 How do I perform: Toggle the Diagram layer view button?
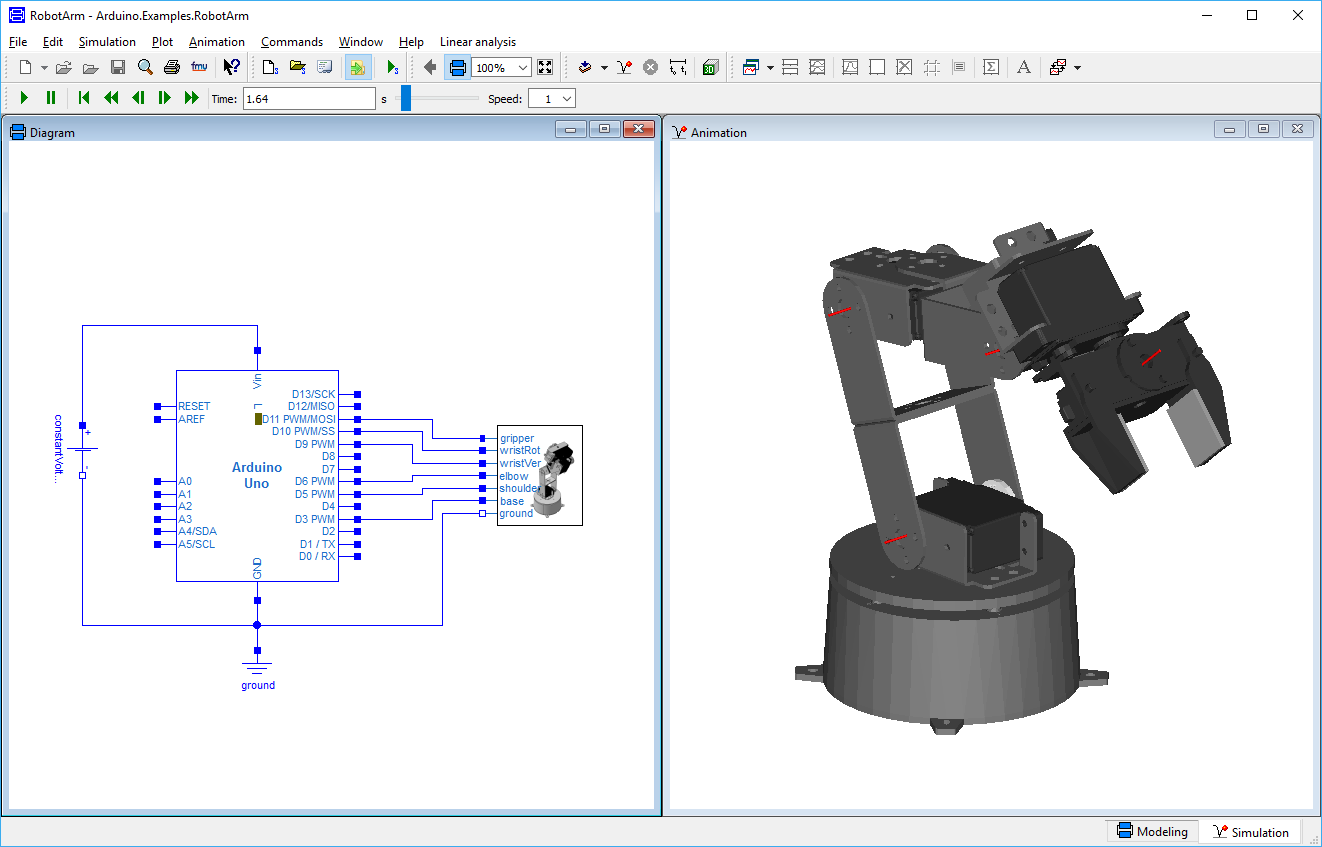458,67
